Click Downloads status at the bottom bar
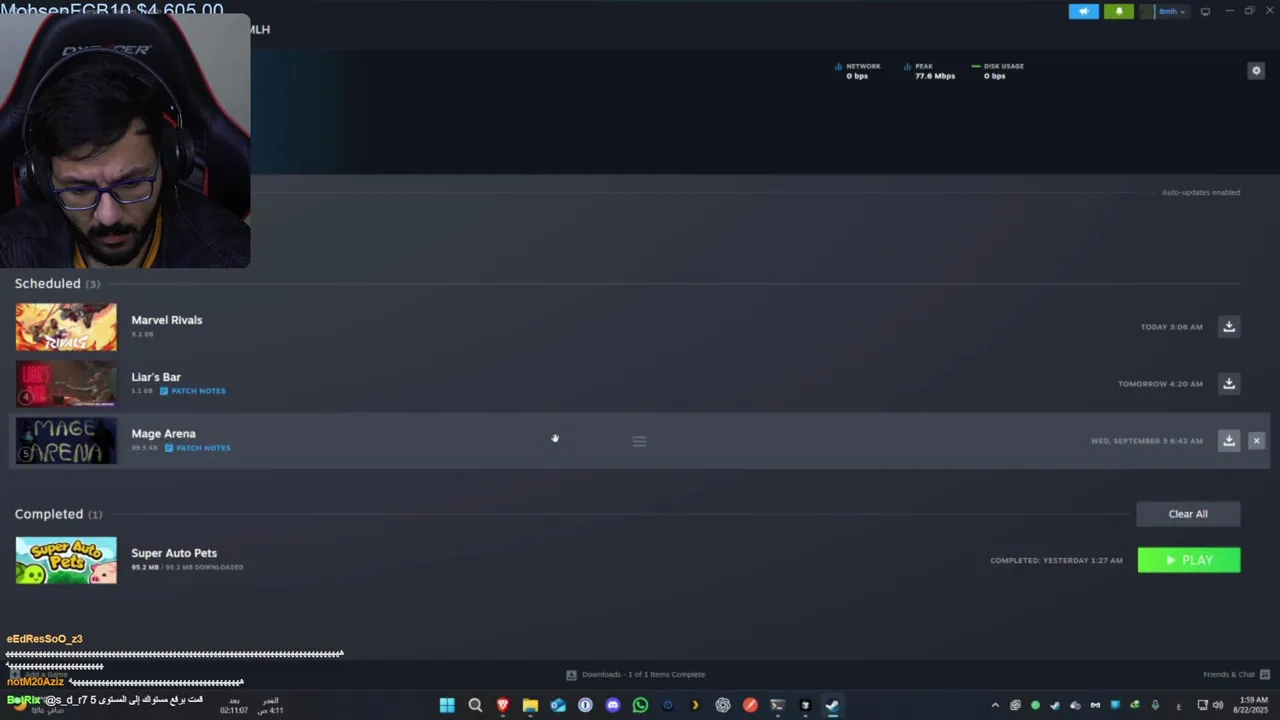The width and height of the screenshot is (1280, 720). [x=636, y=674]
